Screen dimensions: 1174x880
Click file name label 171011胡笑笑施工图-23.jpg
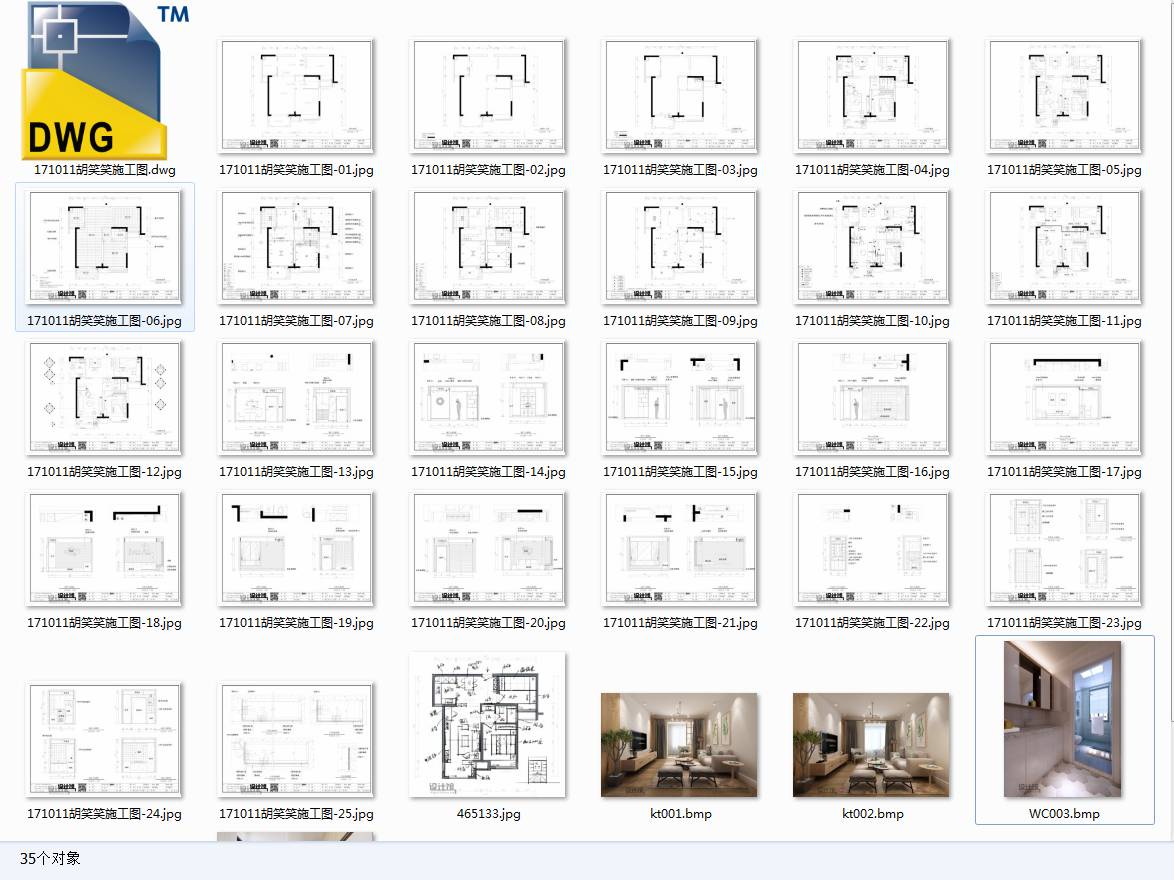1064,622
